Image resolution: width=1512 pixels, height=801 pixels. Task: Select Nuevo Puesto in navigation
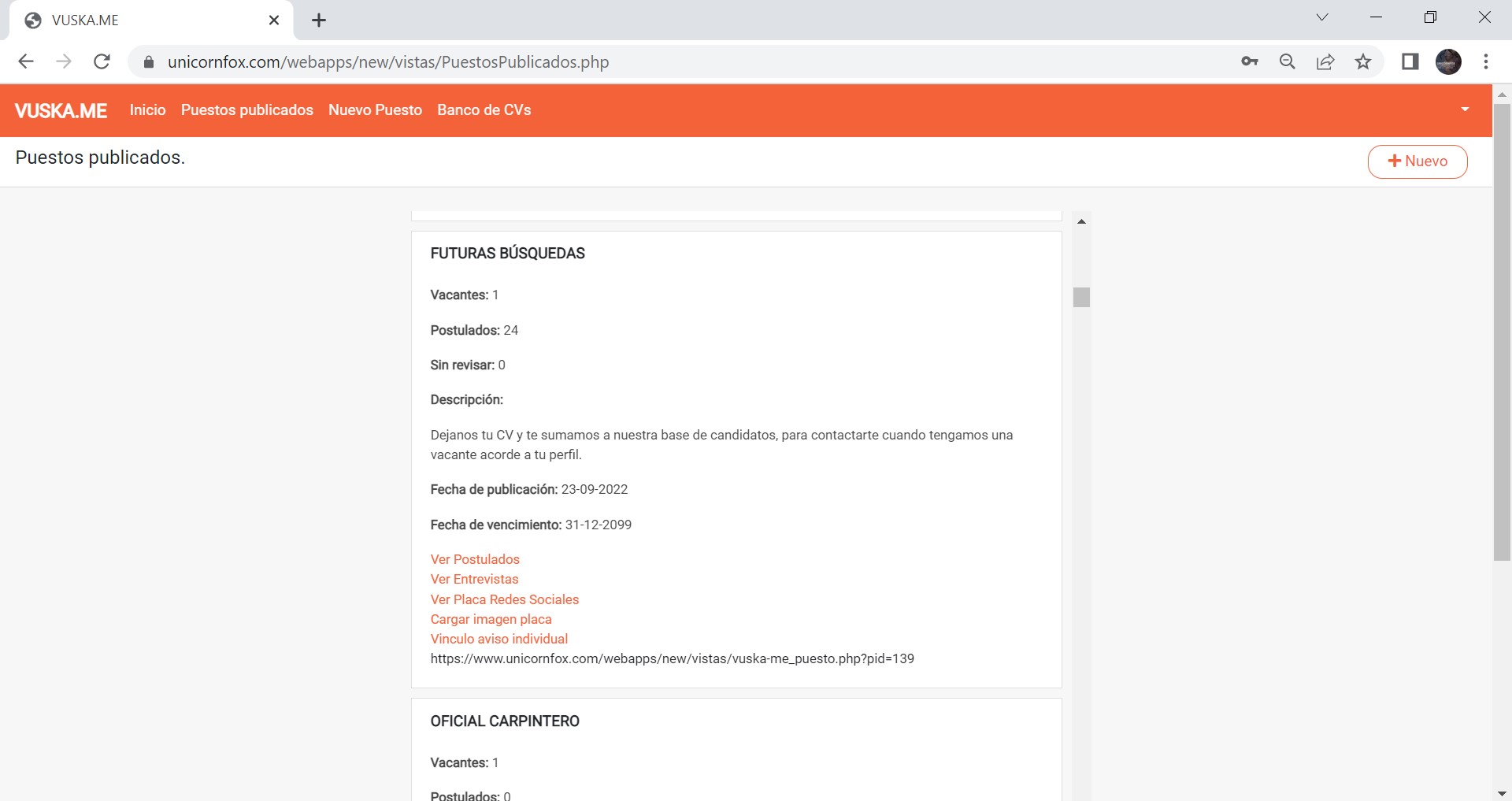(375, 110)
